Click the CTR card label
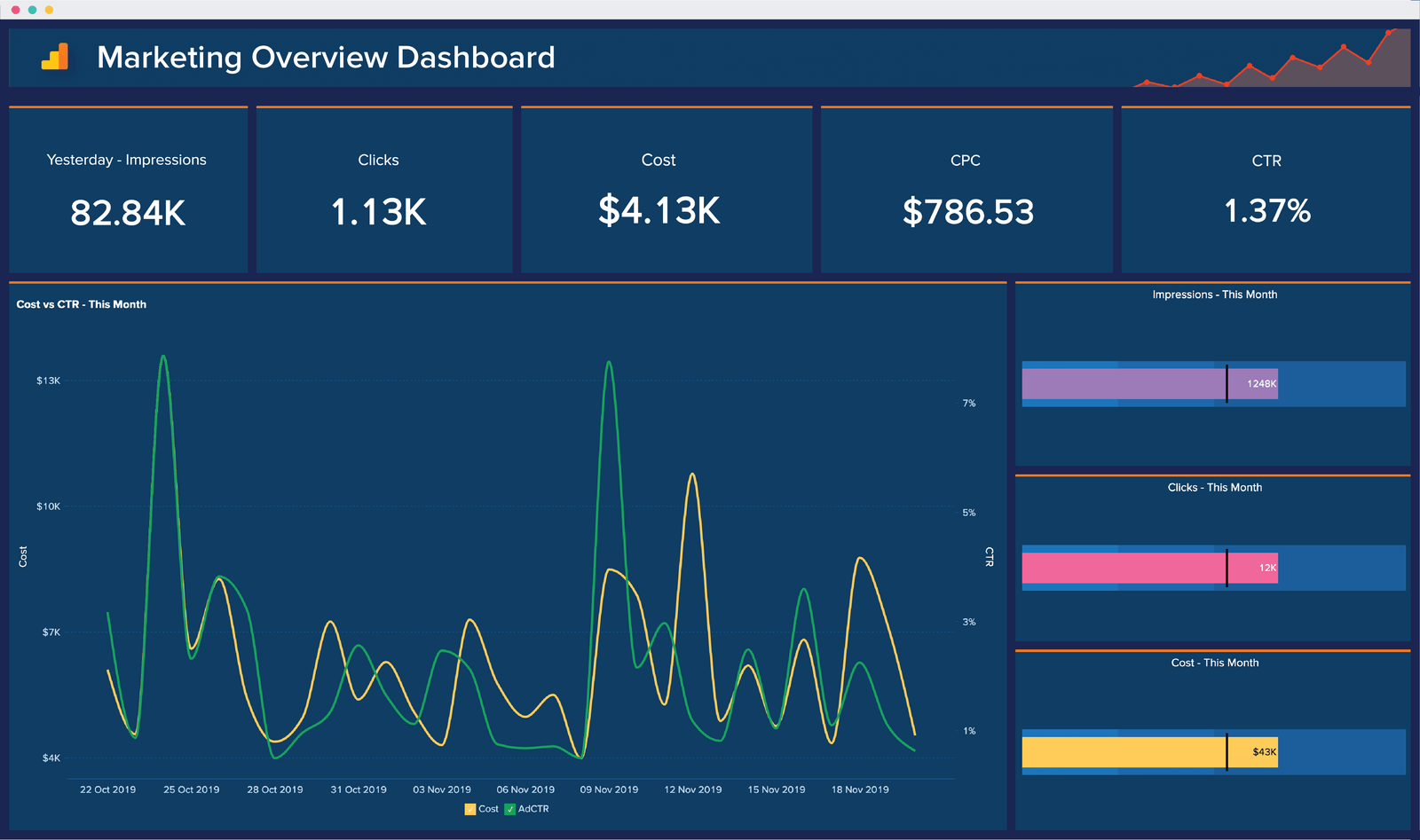 coord(1266,161)
